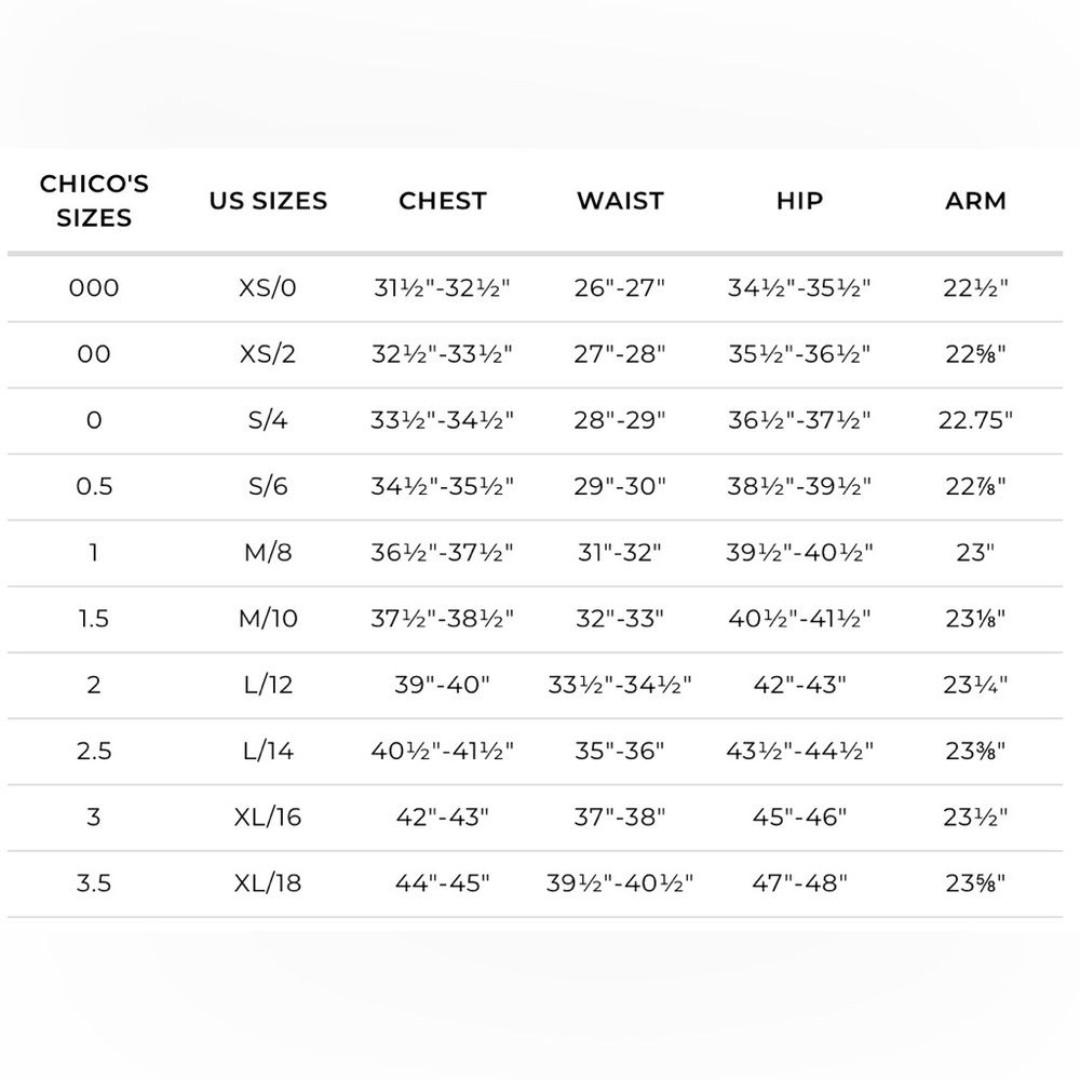Click the XL/18 US size cell
The width and height of the screenshot is (1080, 1080).
(267, 882)
